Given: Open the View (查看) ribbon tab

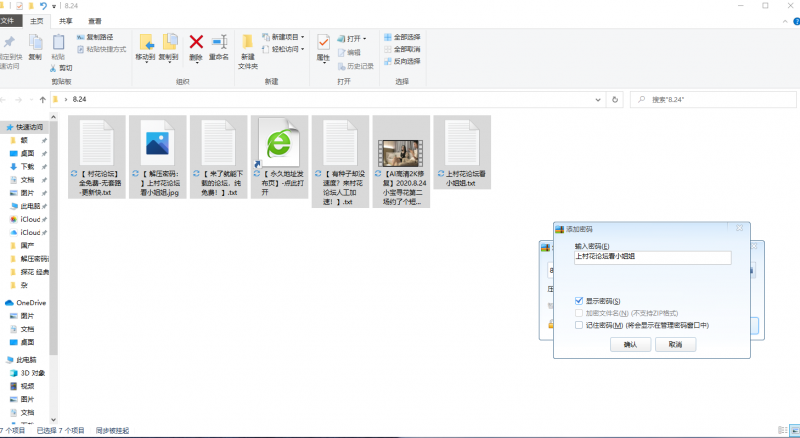Looking at the screenshot, I should click(x=94, y=19).
